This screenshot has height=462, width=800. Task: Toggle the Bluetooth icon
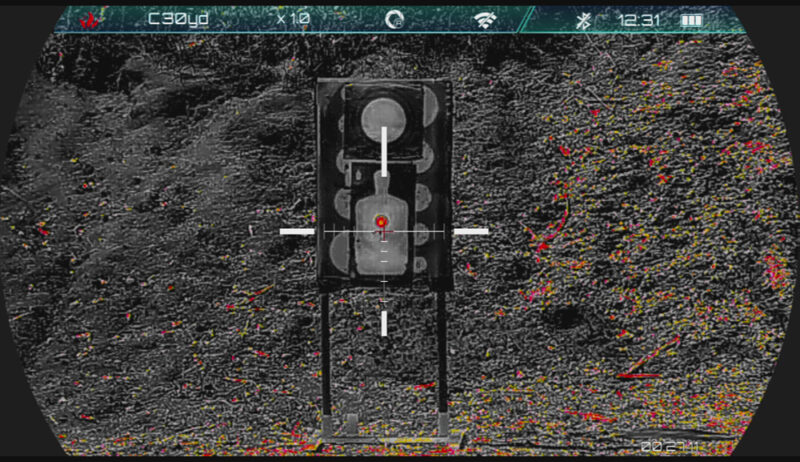click(x=585, y=20)
